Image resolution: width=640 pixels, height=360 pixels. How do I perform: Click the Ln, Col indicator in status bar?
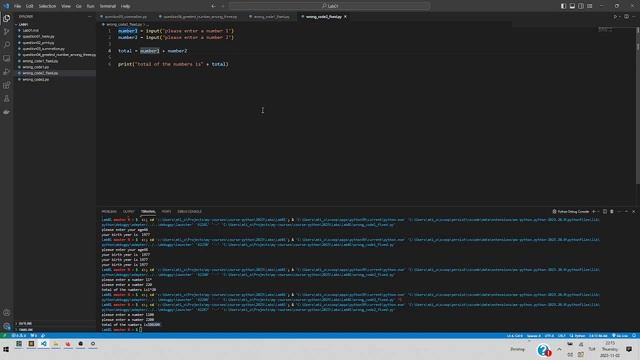tap(514, 336)
